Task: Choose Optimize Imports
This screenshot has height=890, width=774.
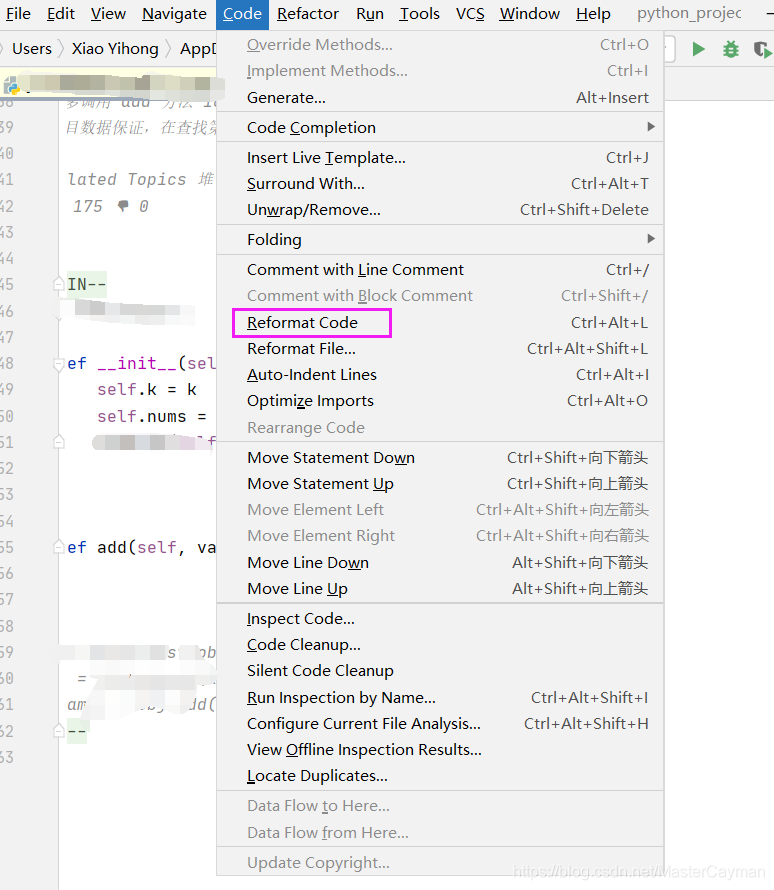Action: pos(440,401)
